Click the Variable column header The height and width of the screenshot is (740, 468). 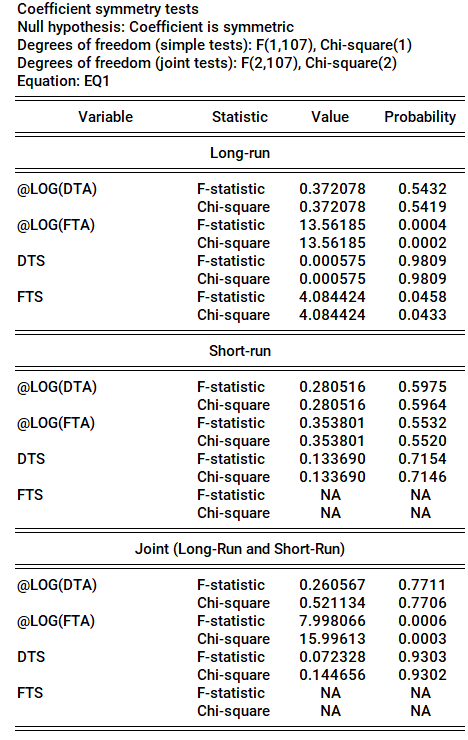[x=105, y=117]
